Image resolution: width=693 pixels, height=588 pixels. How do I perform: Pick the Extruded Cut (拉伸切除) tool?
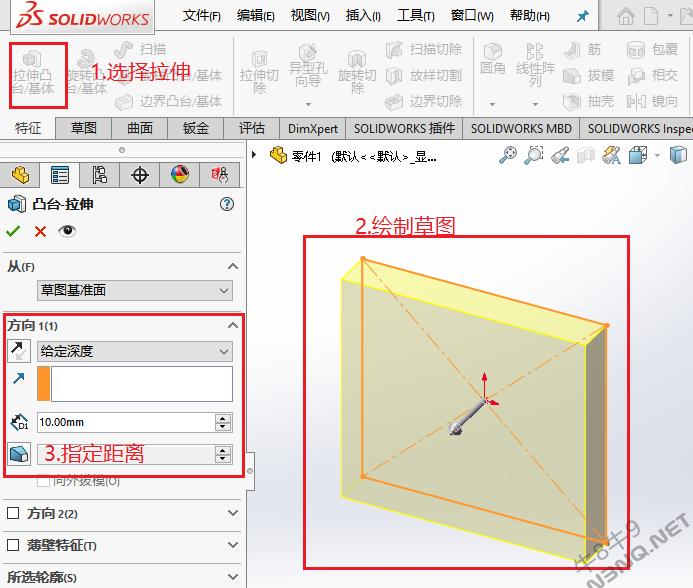259,73
